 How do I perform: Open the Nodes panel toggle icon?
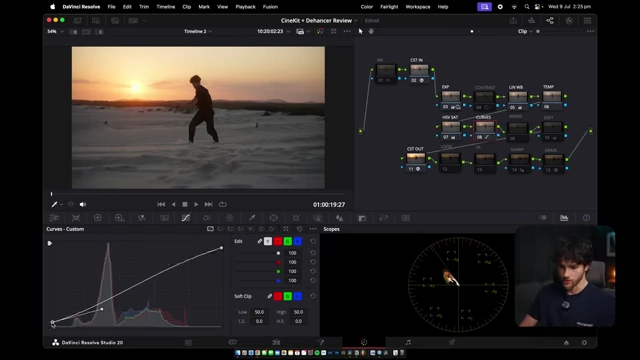tap(550, 20)
